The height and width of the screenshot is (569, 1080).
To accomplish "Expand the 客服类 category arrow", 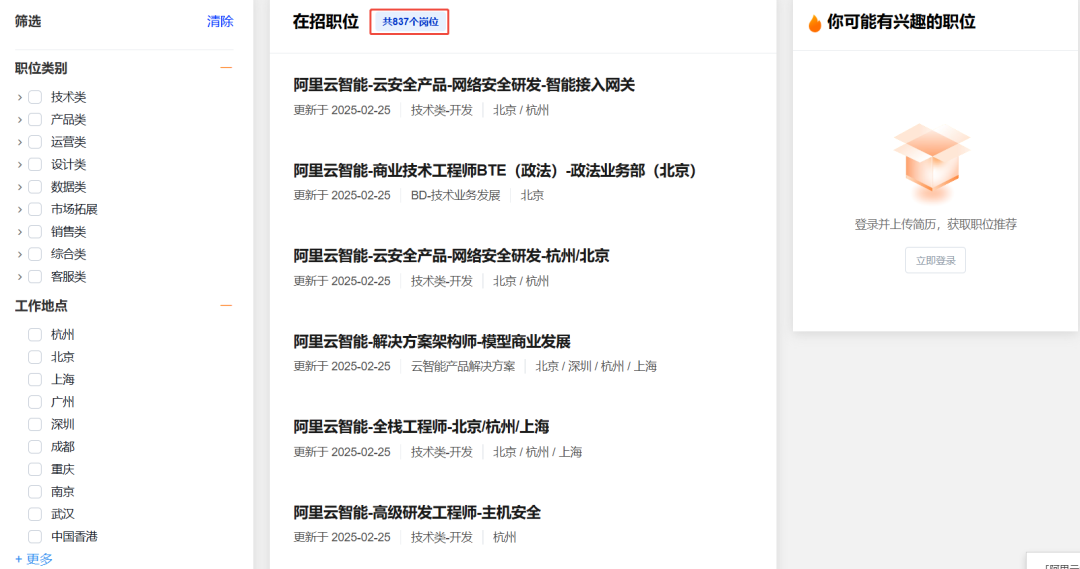I will coord(19,277).
